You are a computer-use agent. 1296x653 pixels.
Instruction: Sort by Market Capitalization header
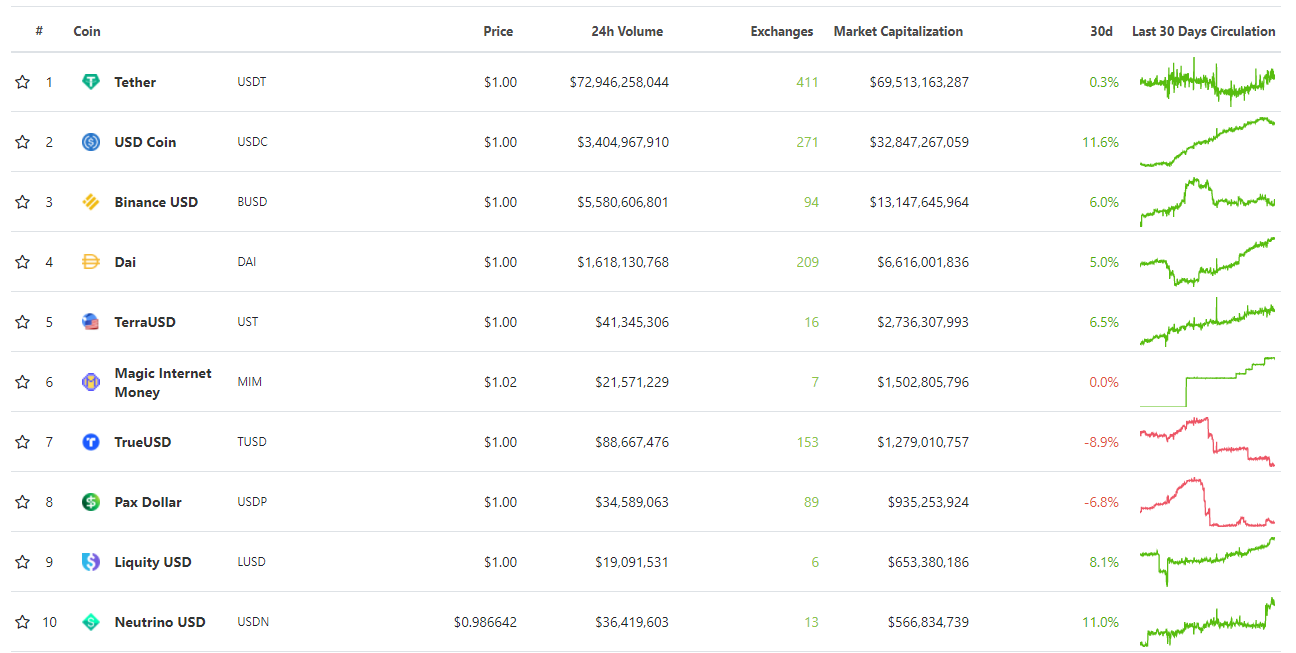coord(898,31)
